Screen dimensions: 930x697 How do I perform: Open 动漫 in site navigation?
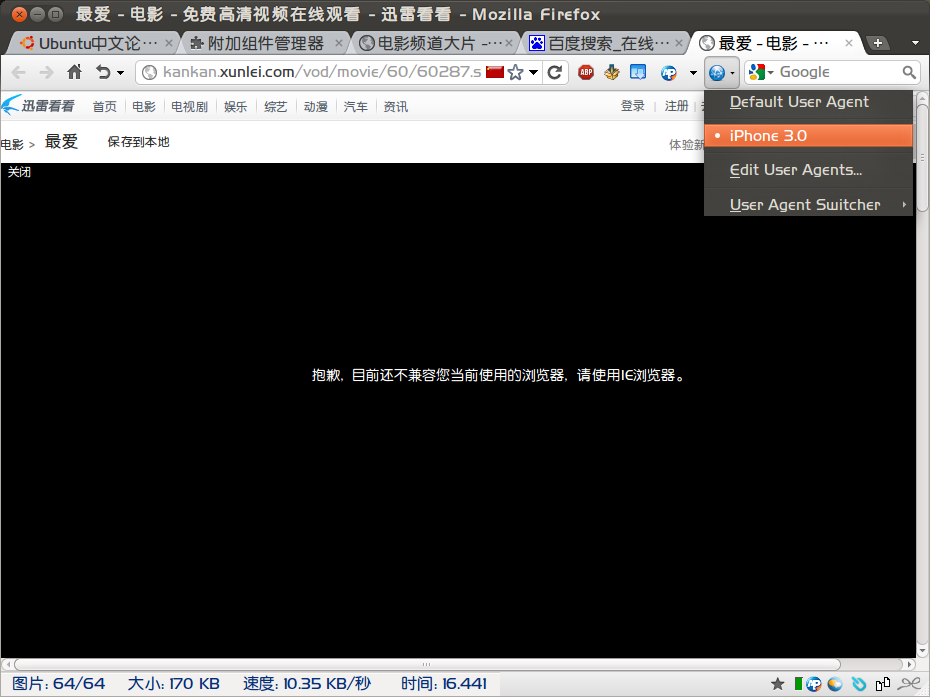coord(316,107)
